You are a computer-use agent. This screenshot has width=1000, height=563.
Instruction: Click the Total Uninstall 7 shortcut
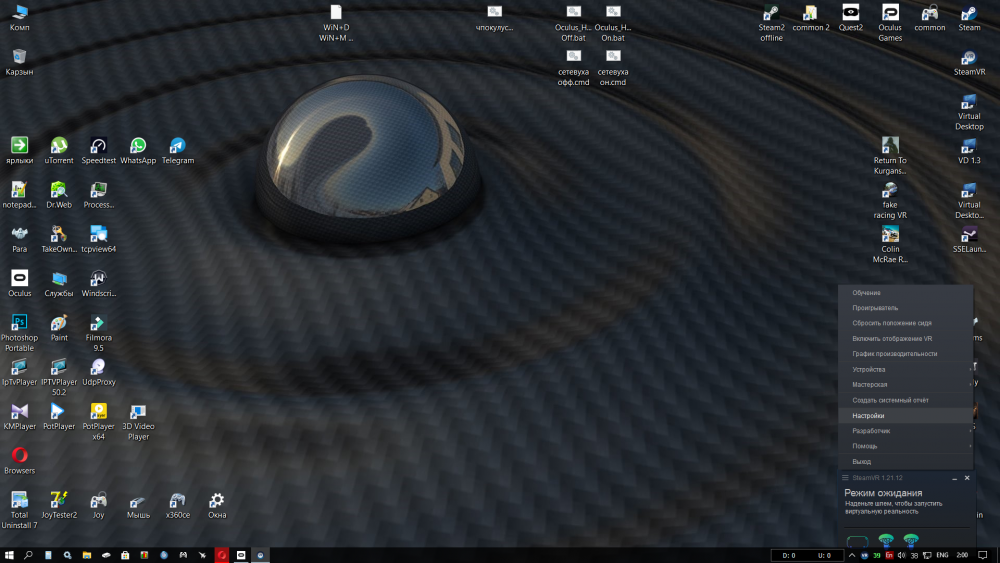[x=19, y=510]
